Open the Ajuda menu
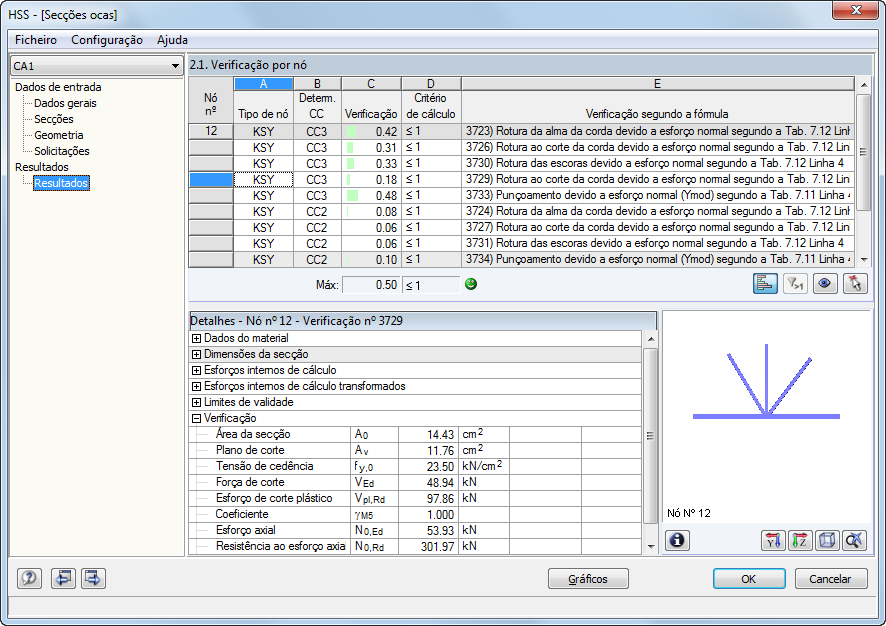 pos(172,40)
